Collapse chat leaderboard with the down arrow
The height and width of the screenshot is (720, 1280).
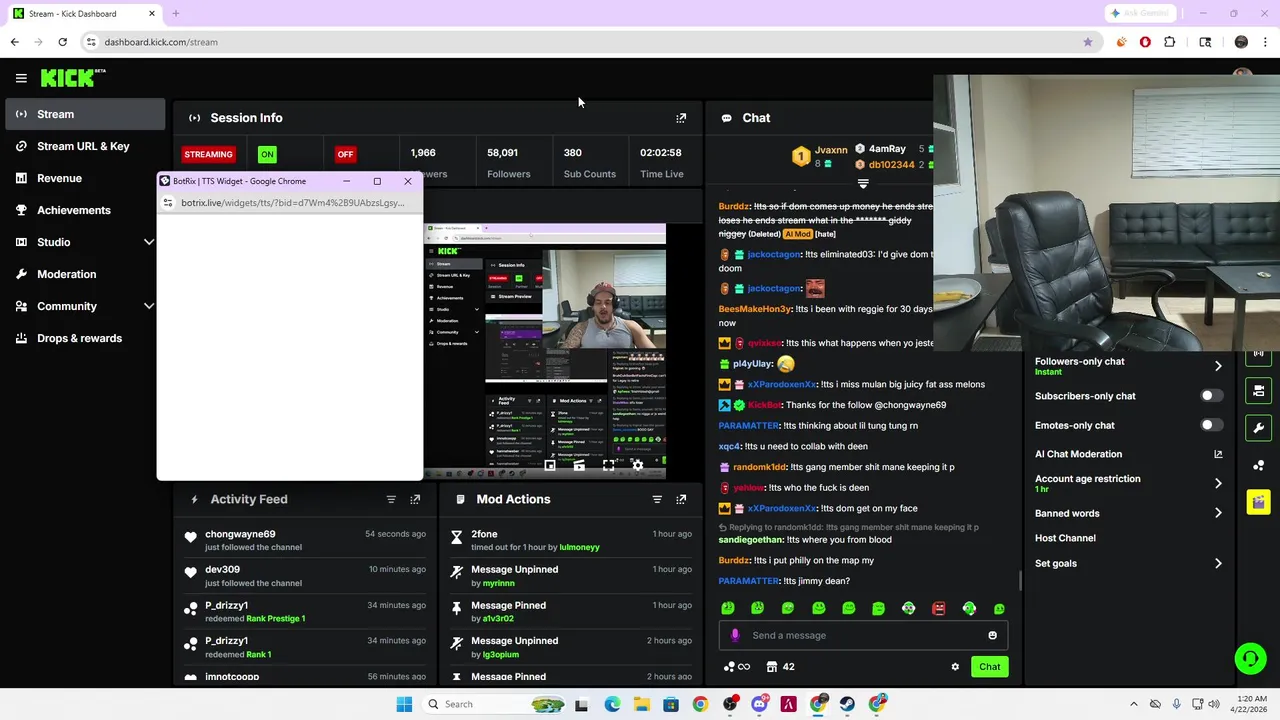pyautogui.click(x=863, y=184)
